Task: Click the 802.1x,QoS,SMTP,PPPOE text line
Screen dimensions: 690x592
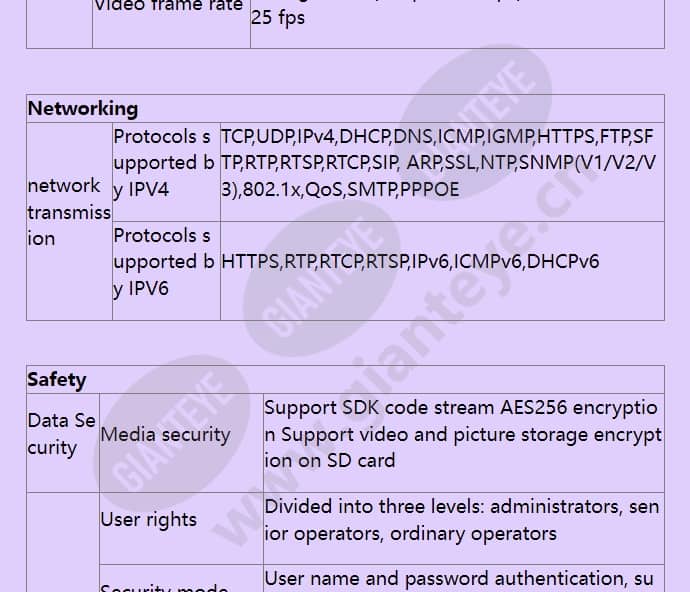Action: pos(340,190)
